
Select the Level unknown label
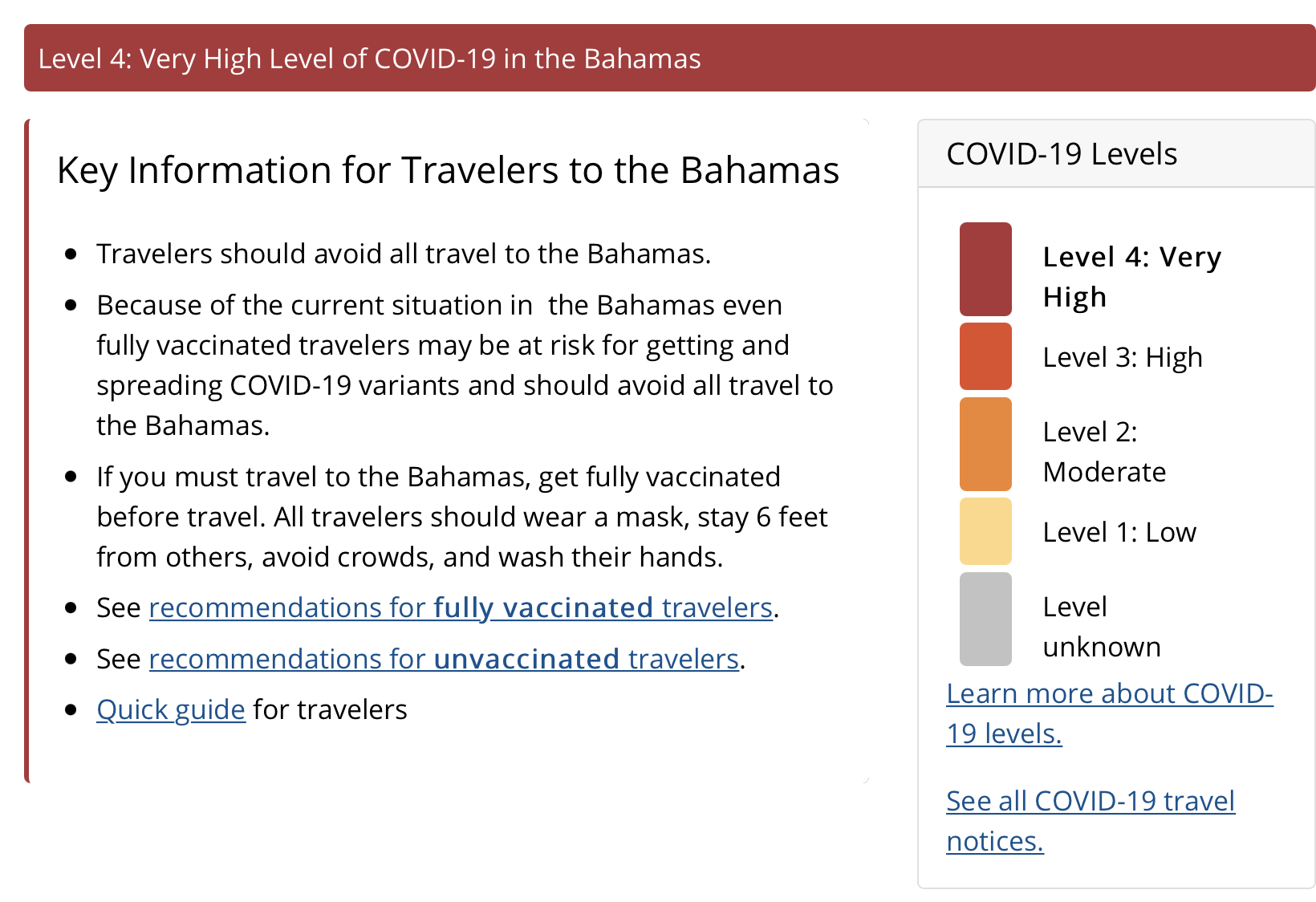click(x=1101, y=627)
